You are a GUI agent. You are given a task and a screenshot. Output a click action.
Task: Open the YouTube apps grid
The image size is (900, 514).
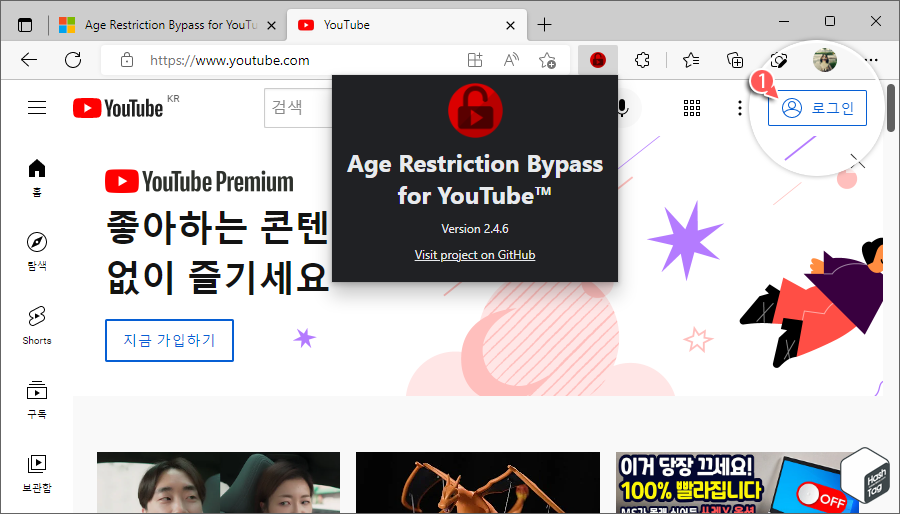(x=692, y=107)
